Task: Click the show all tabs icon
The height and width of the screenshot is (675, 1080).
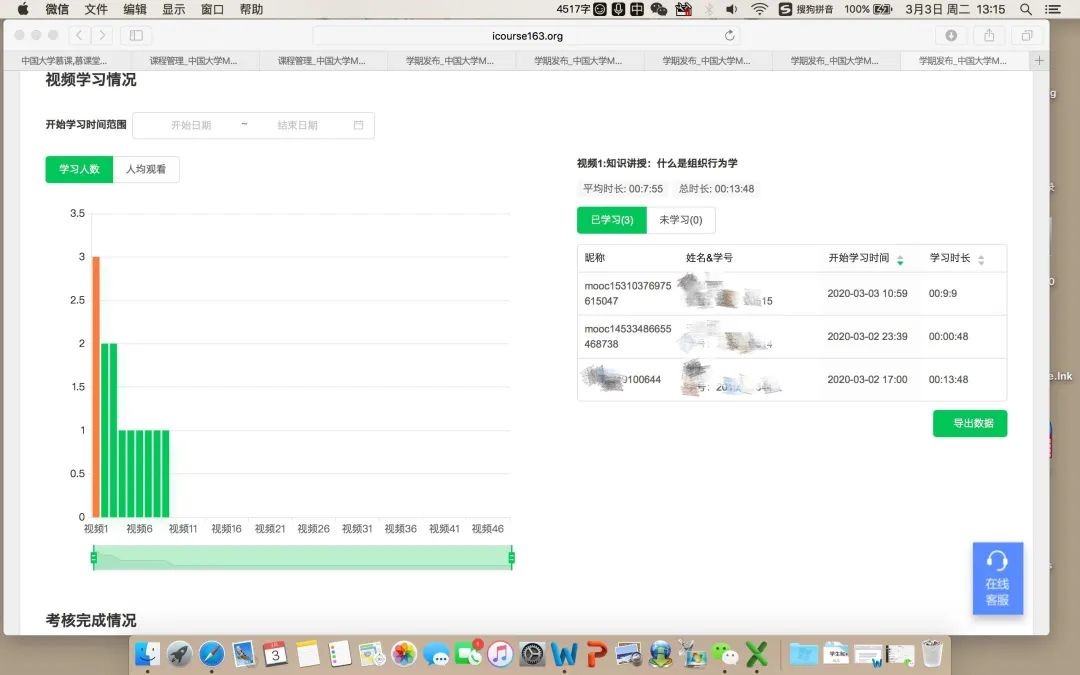Action: (x=1026, y=35)
